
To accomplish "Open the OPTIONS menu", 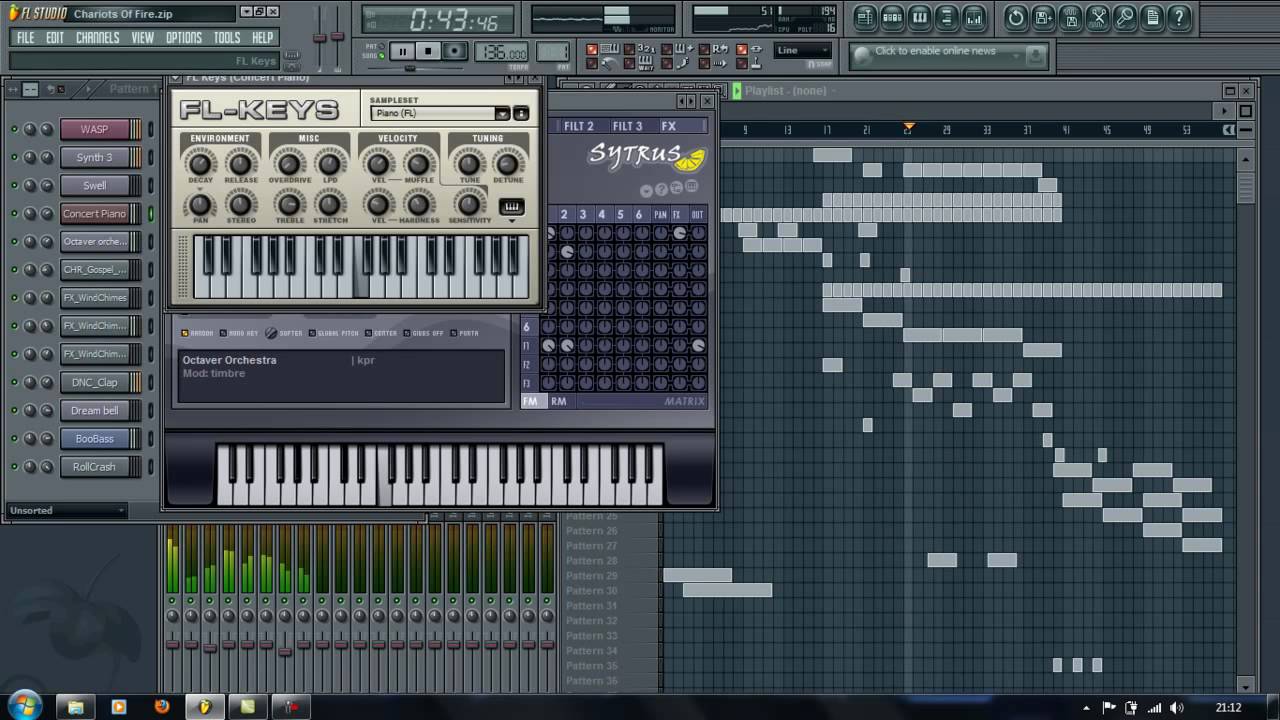I will point(184,38).
